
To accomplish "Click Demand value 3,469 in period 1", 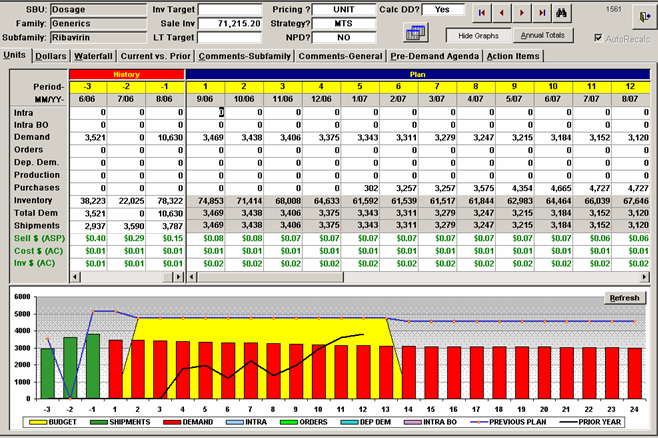I will coord(205,138).
